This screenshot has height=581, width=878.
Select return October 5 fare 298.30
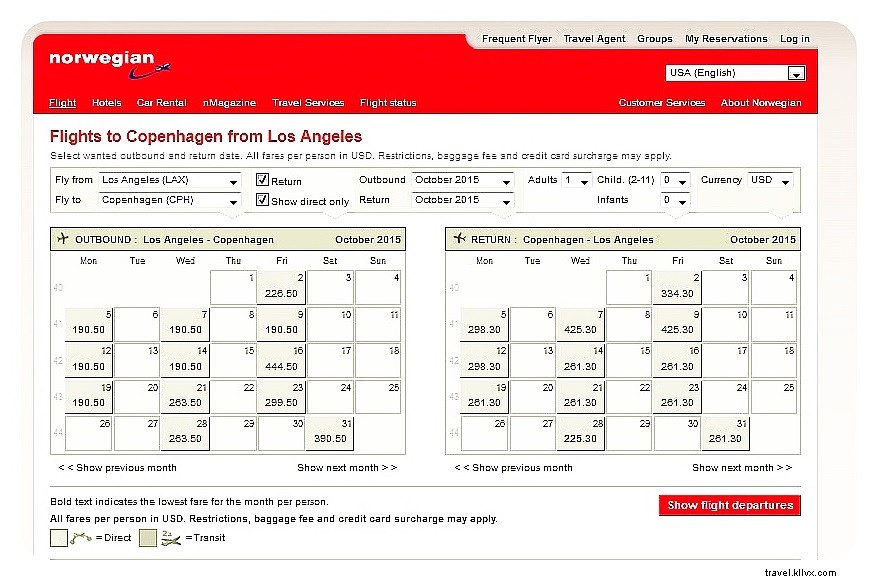484,324
